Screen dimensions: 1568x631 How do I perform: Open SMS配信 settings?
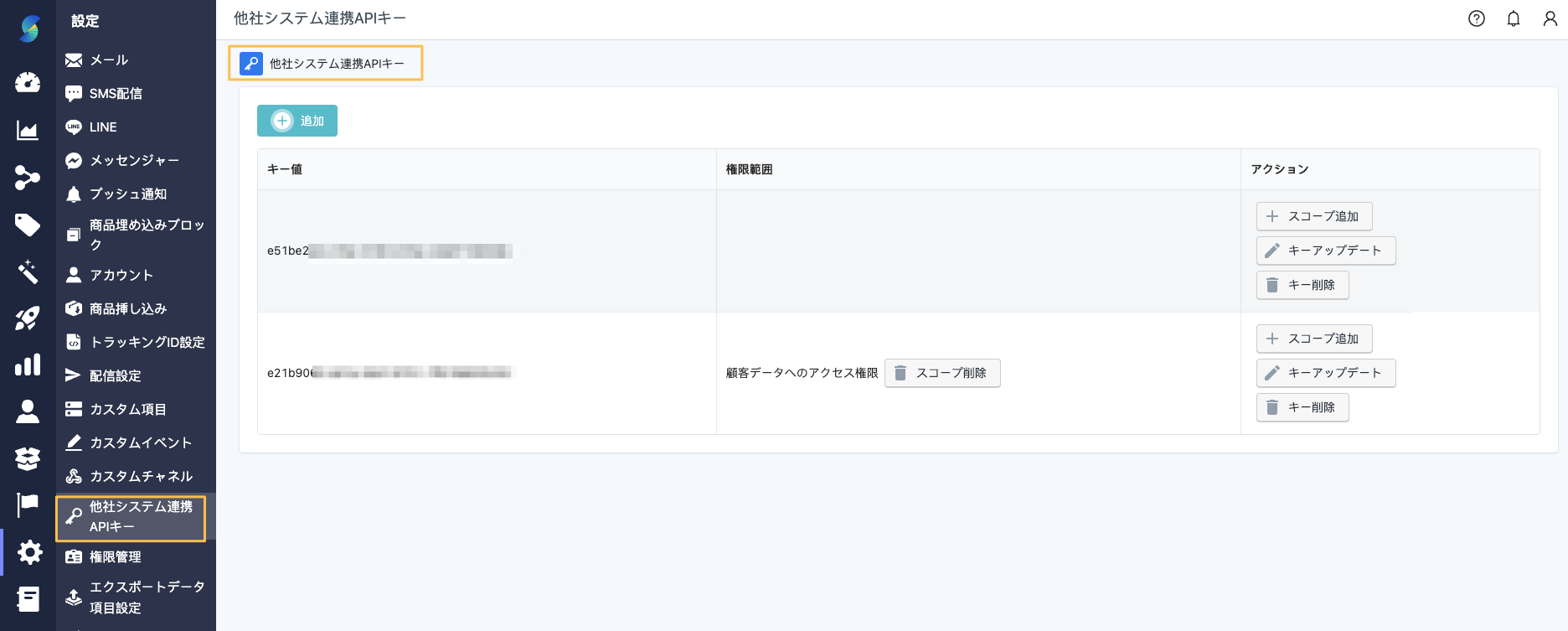136,93
